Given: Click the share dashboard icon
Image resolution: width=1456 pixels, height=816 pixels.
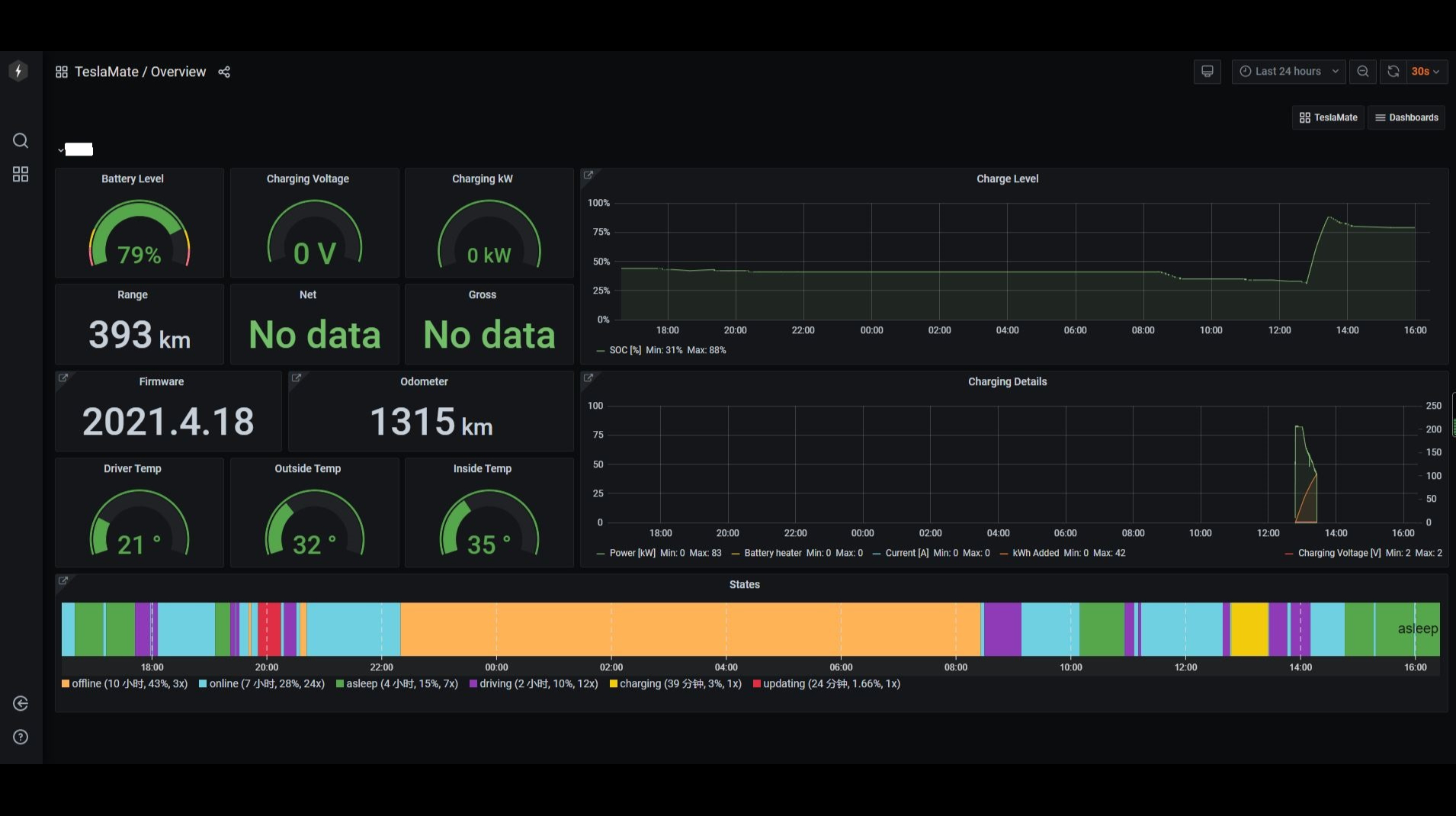Looking at the screenshot, I should tap(224, 72).
